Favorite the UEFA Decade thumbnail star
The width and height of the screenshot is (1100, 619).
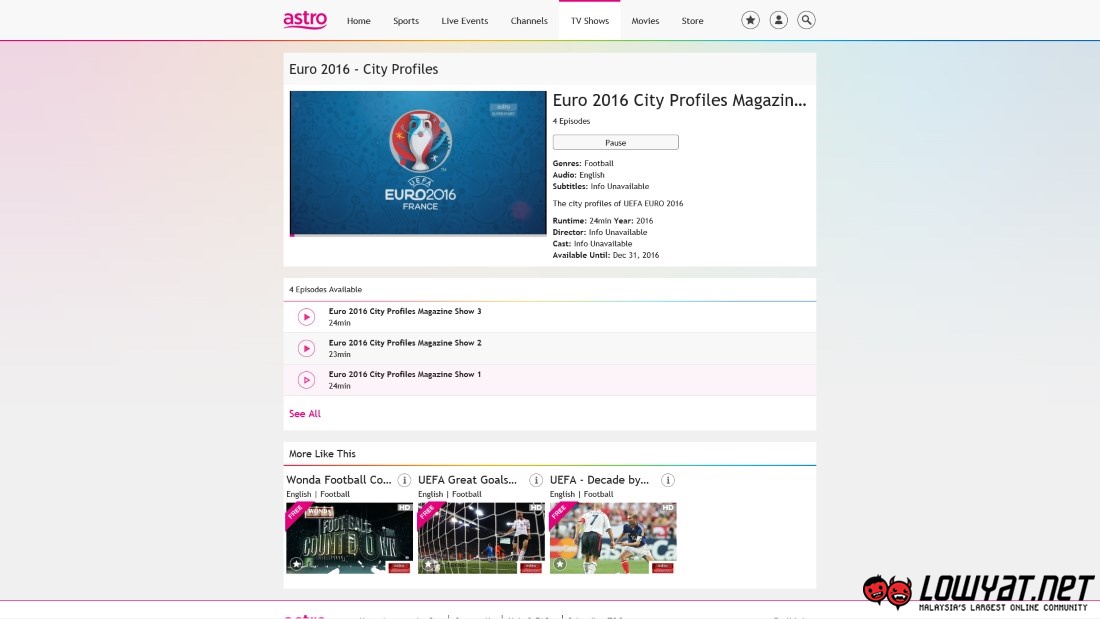[x=560, y=564]
